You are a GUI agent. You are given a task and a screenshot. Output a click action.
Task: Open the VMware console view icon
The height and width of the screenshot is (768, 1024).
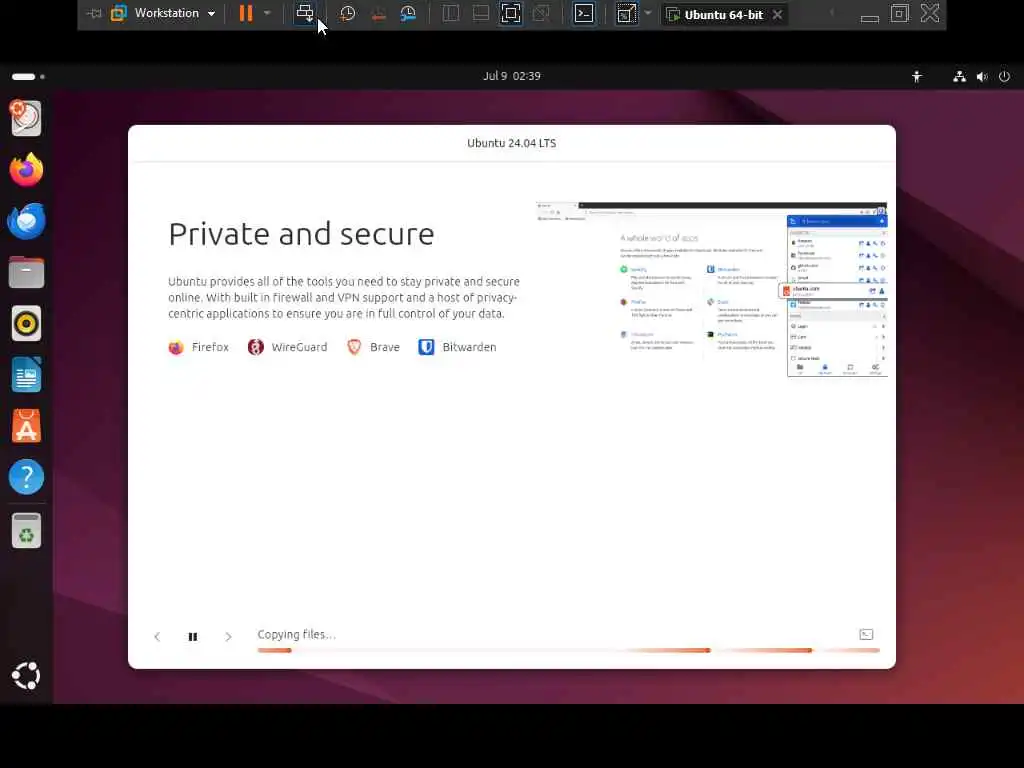[x=584, y=13]
